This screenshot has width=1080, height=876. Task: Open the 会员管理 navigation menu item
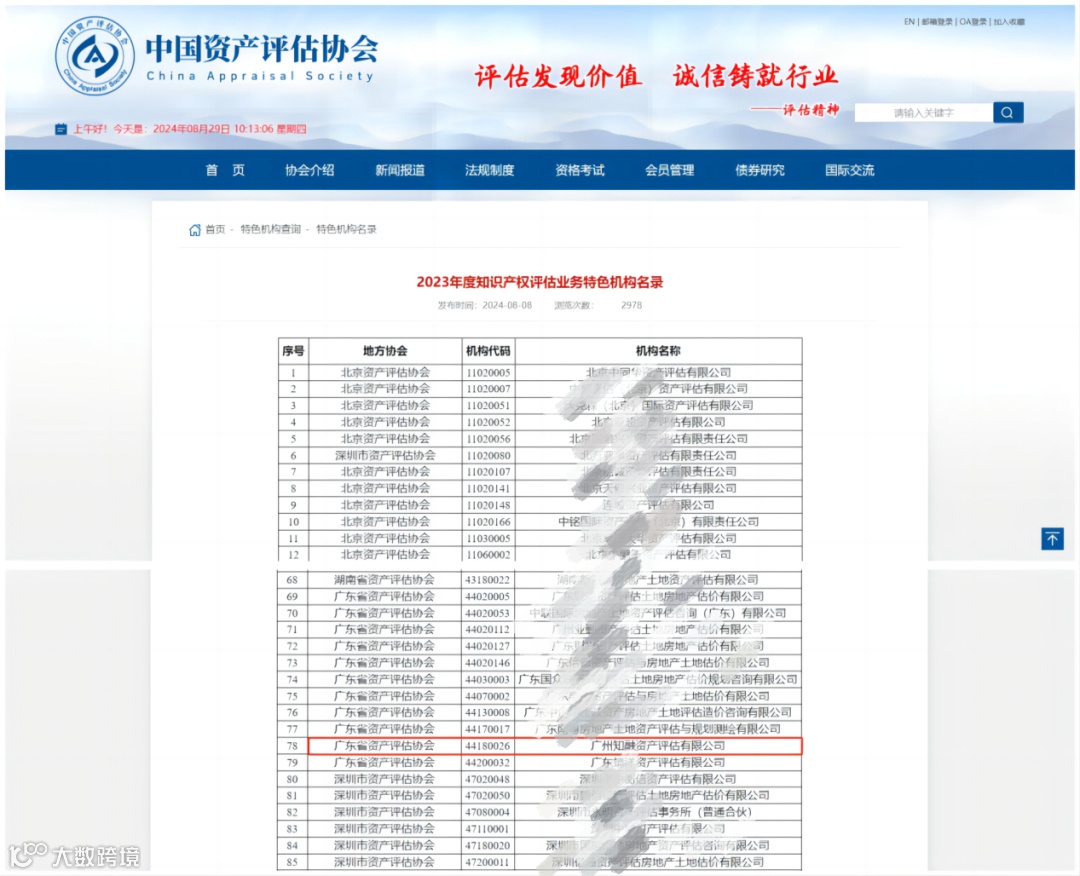(669, 170)
